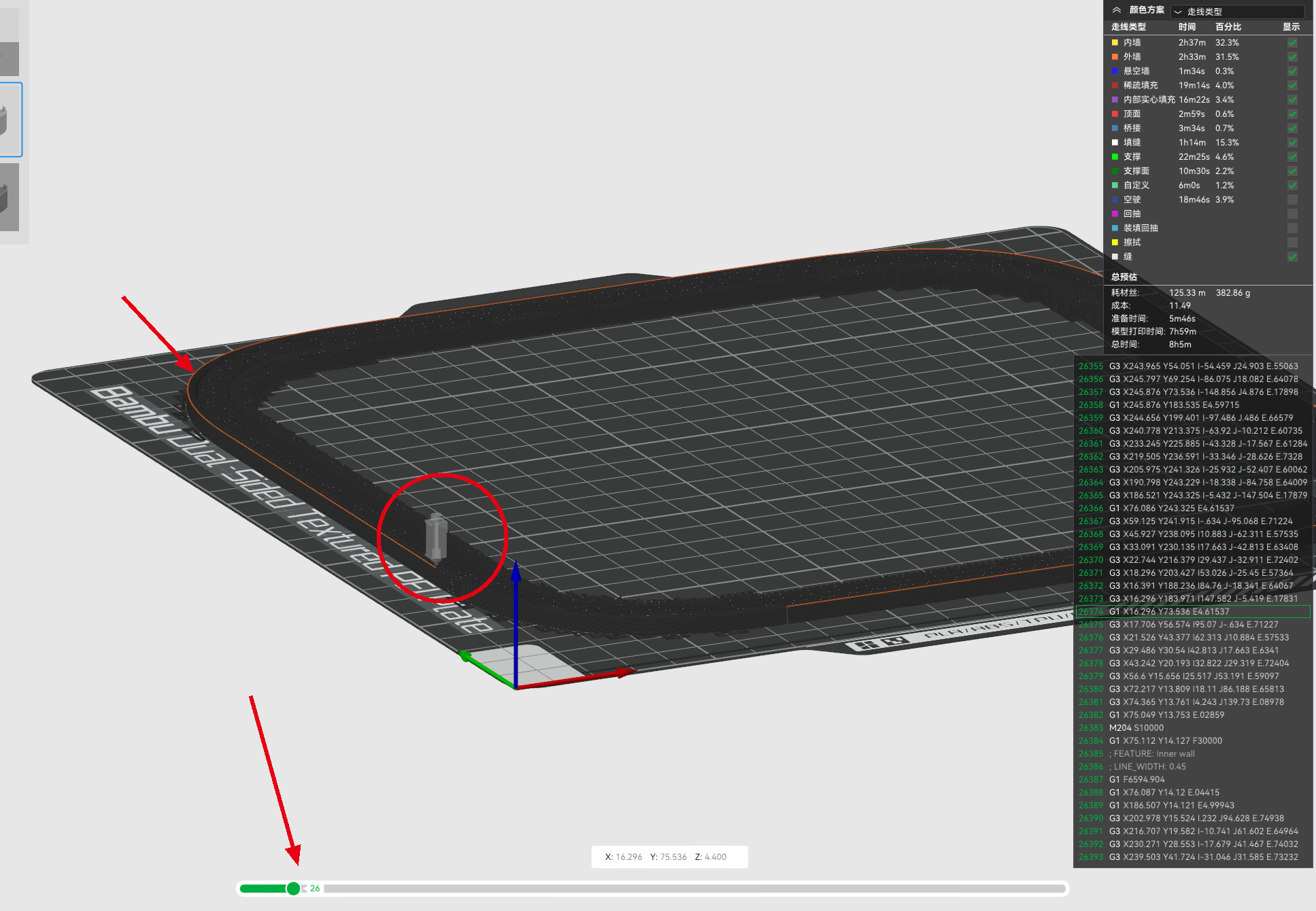Screen dimensions: 1316x911
Task: Disable the 支撑面 display toggle
Action: coord(1292,171)
